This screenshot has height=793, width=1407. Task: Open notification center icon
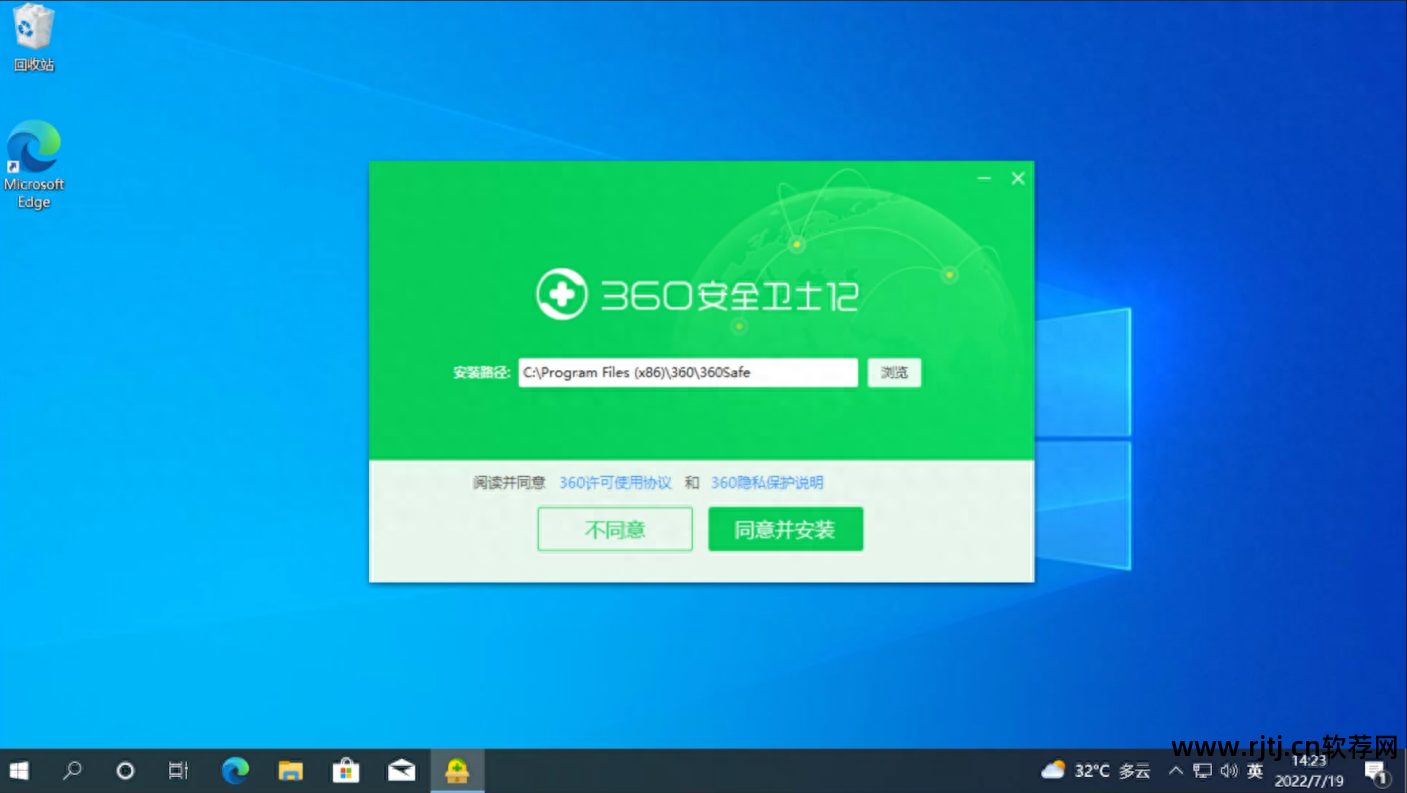(x=1378, y=772)
